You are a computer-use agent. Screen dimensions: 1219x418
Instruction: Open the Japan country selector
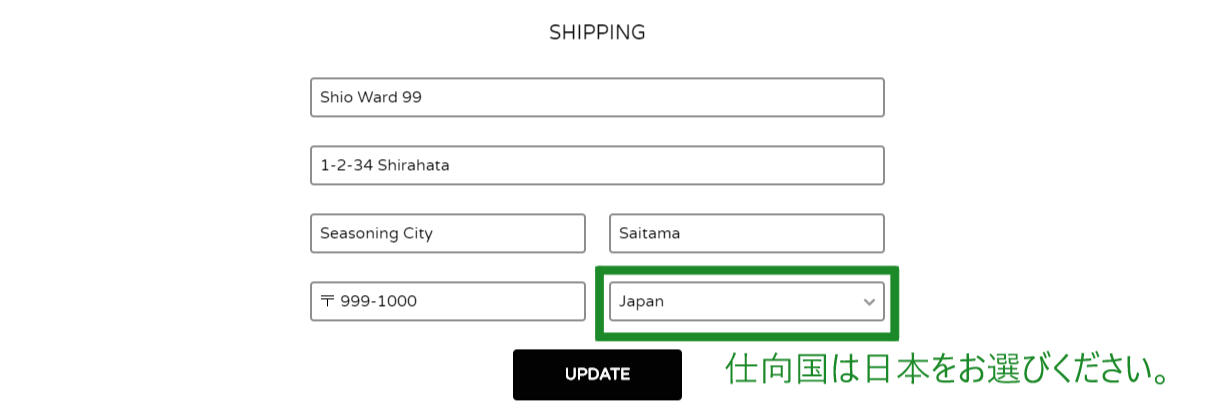pyautogui.click(x=746, y=301)
